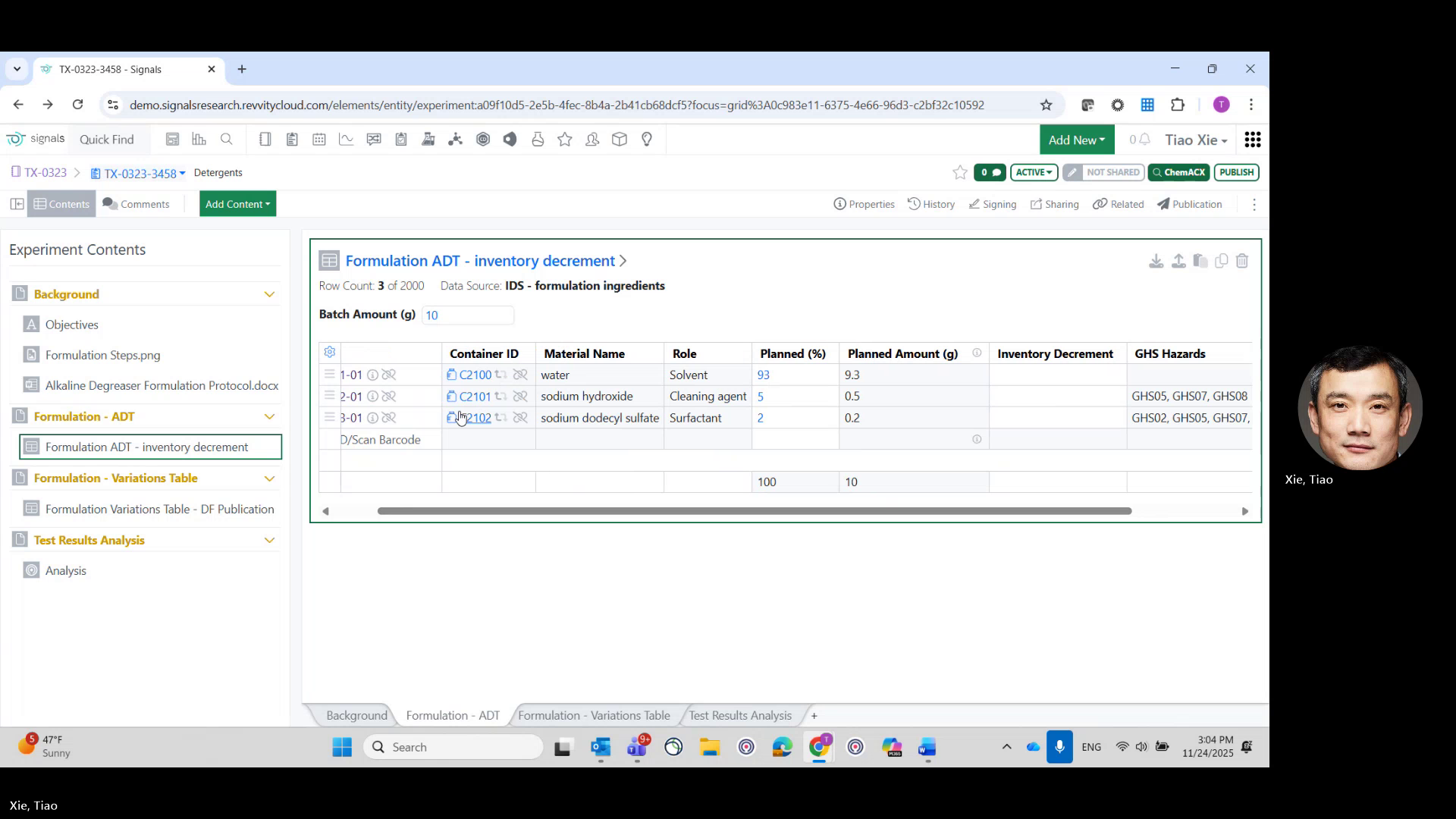Viewport: 1456px width, 819px height.
Task: Select the favorites star icon in the toolbar
Action: click(564, 140)
